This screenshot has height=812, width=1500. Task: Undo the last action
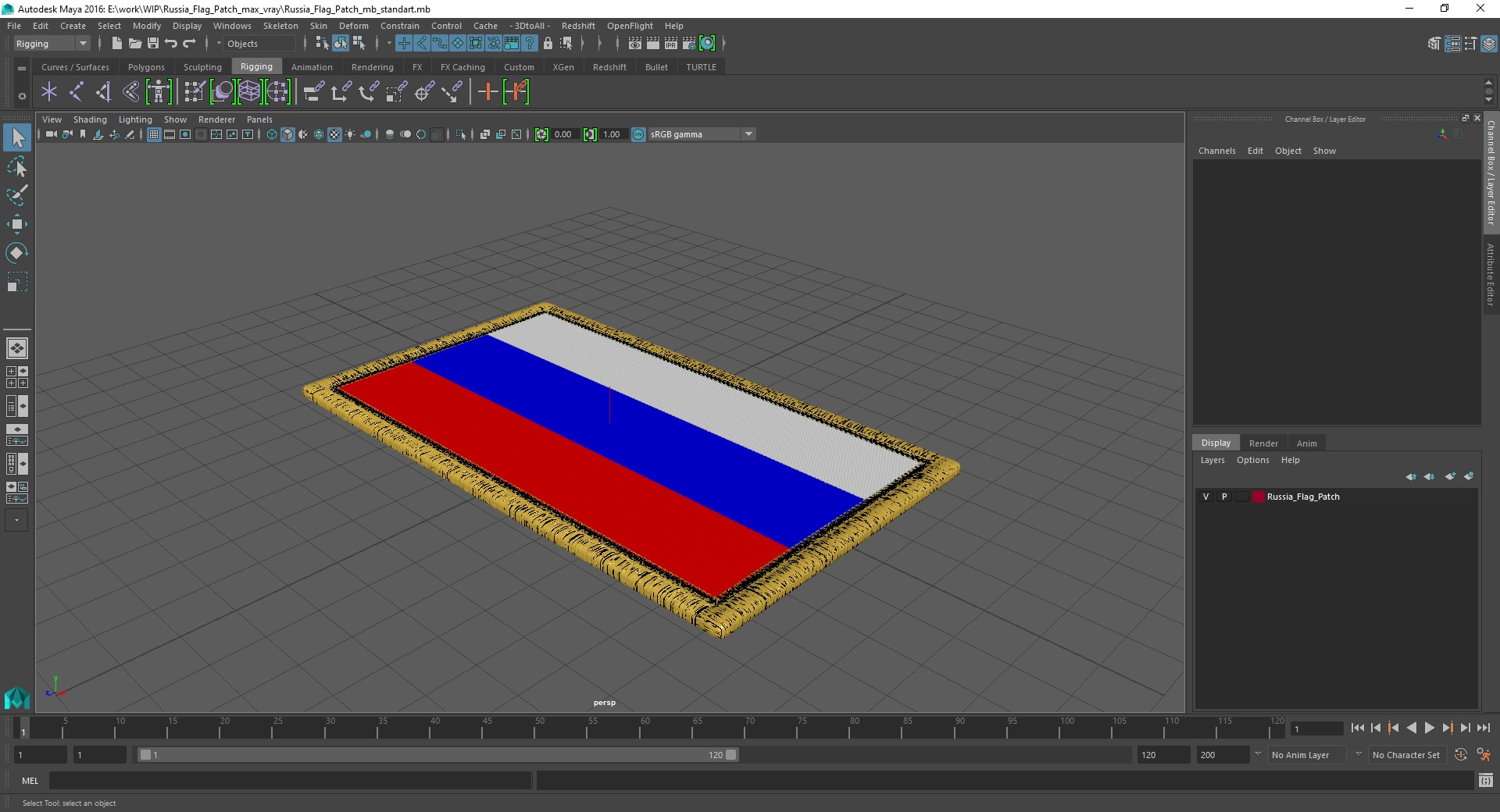[x=171, y=44]
